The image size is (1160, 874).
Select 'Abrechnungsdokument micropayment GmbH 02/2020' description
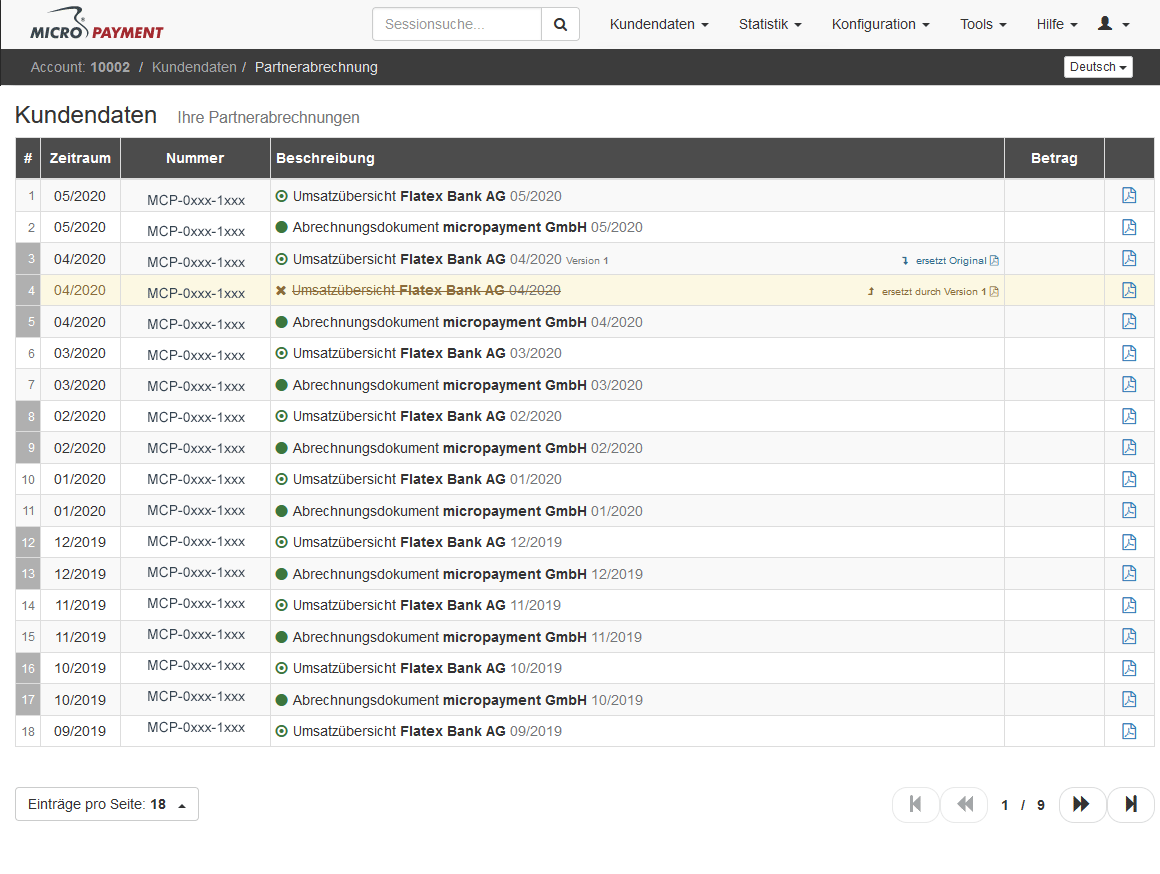pyautogui.click(x=468, y=448)
